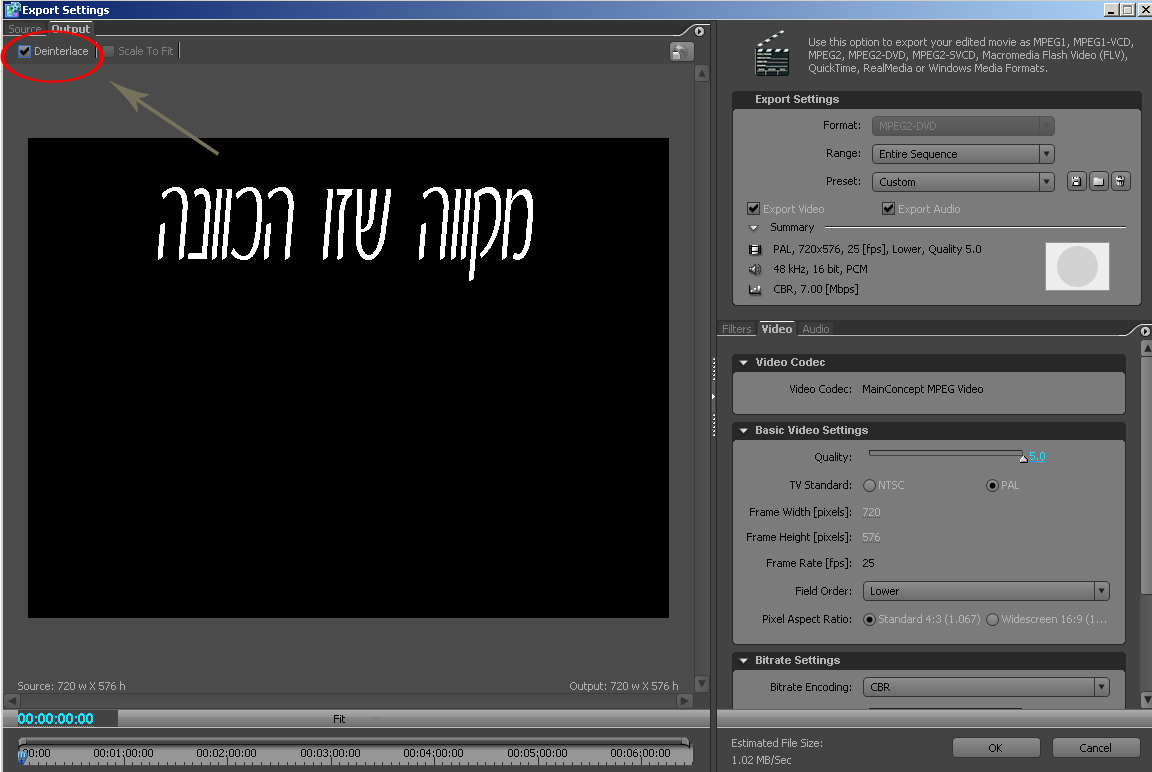Open the Bitrate Encoding dropdown
Screen dimensions: 1152x772
pyautogui.click(x=986, y=688)
